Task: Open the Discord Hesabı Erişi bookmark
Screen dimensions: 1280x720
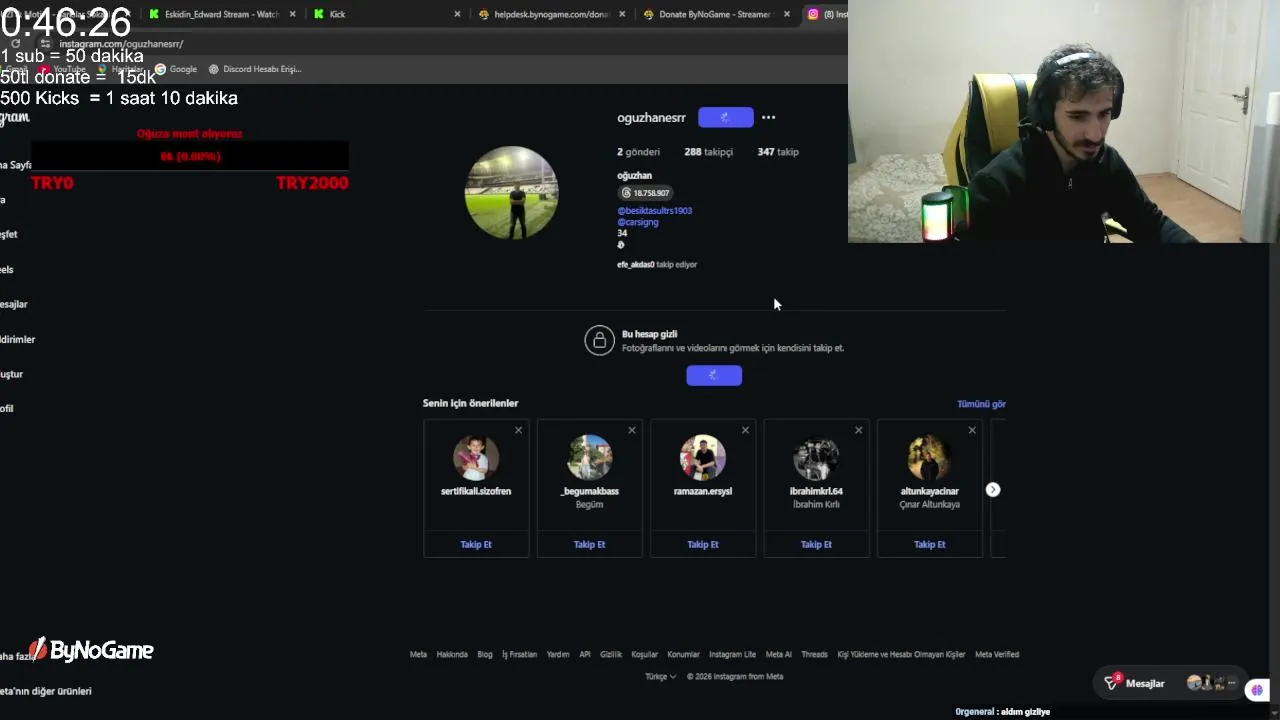Action: coord(255,69)
